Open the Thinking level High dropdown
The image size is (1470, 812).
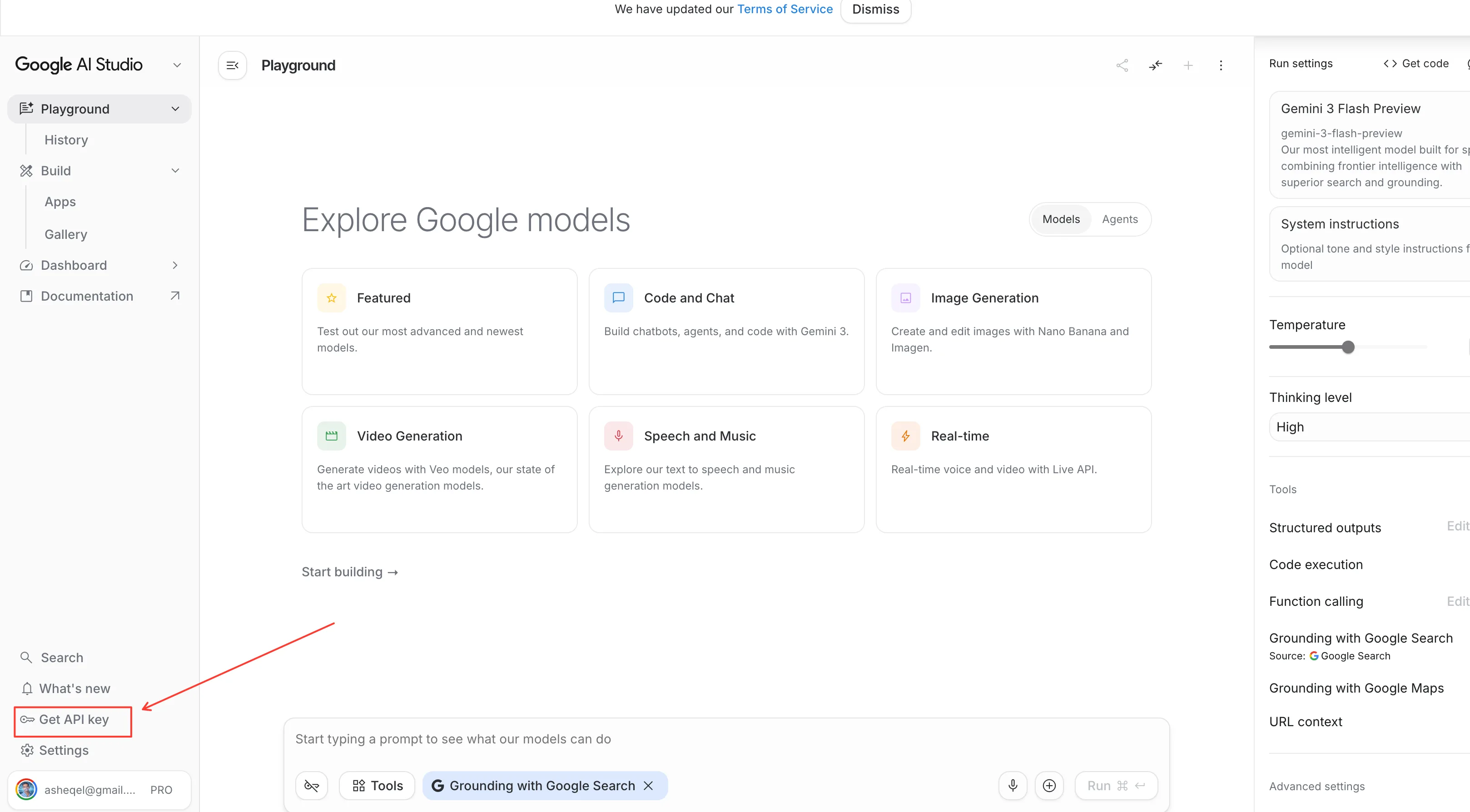coord(1370,427)
